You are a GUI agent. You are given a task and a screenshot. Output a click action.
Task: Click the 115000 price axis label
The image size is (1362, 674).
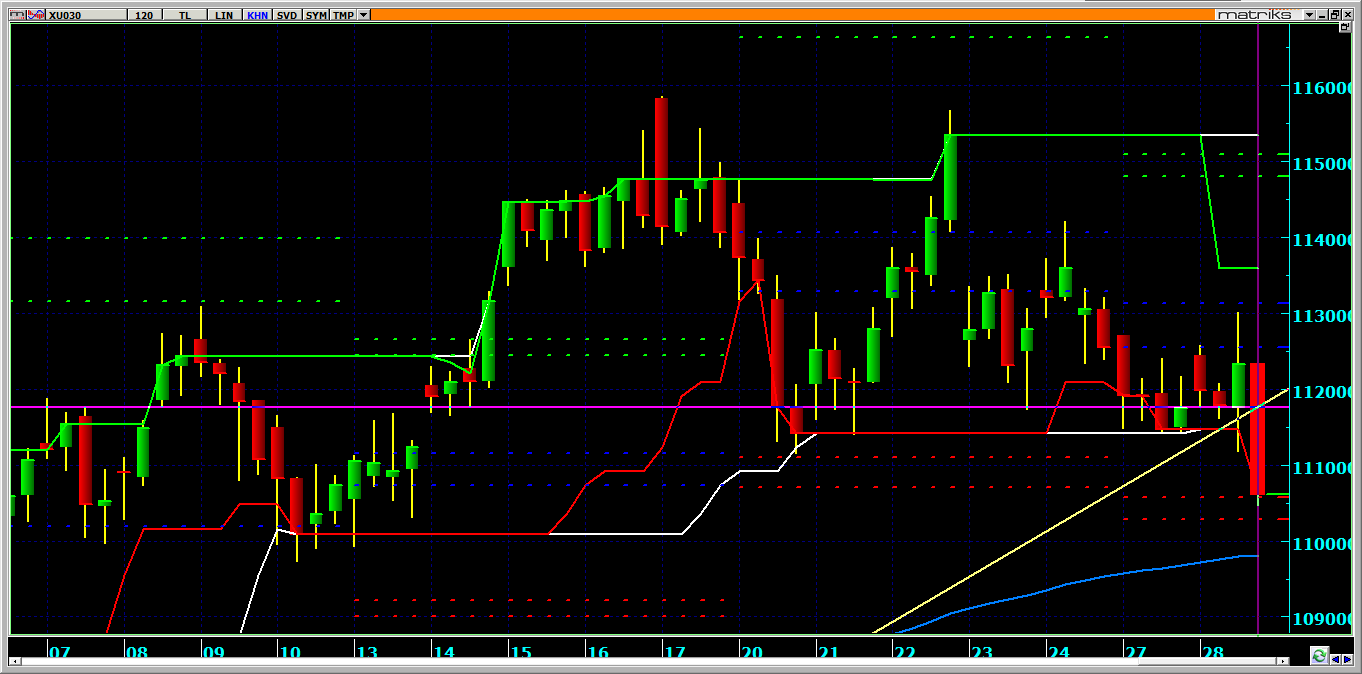pos(1323,164)
